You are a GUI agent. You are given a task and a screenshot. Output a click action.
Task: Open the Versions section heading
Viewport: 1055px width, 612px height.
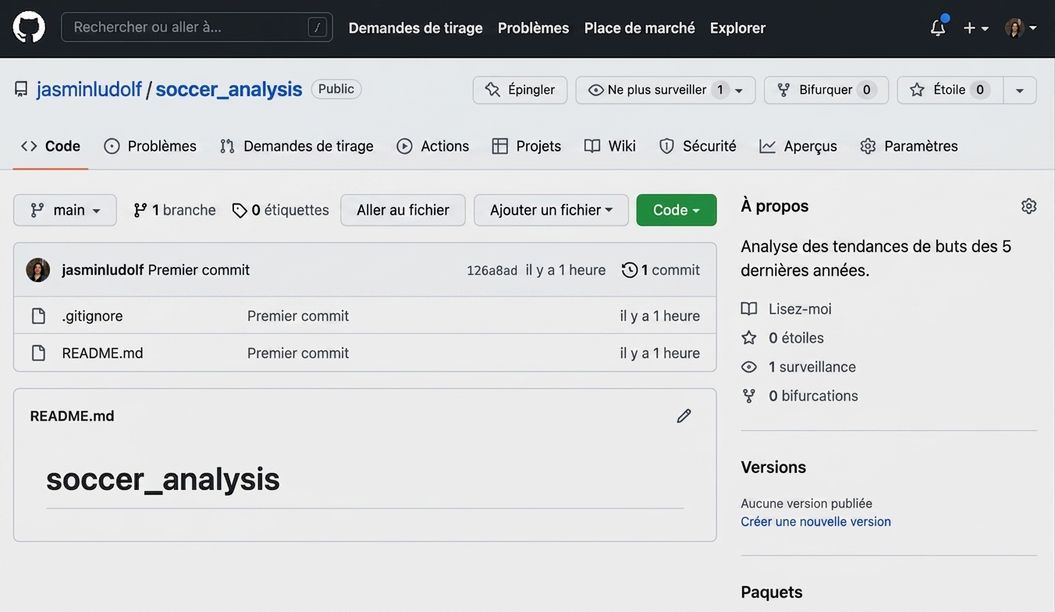pos(773,467)
